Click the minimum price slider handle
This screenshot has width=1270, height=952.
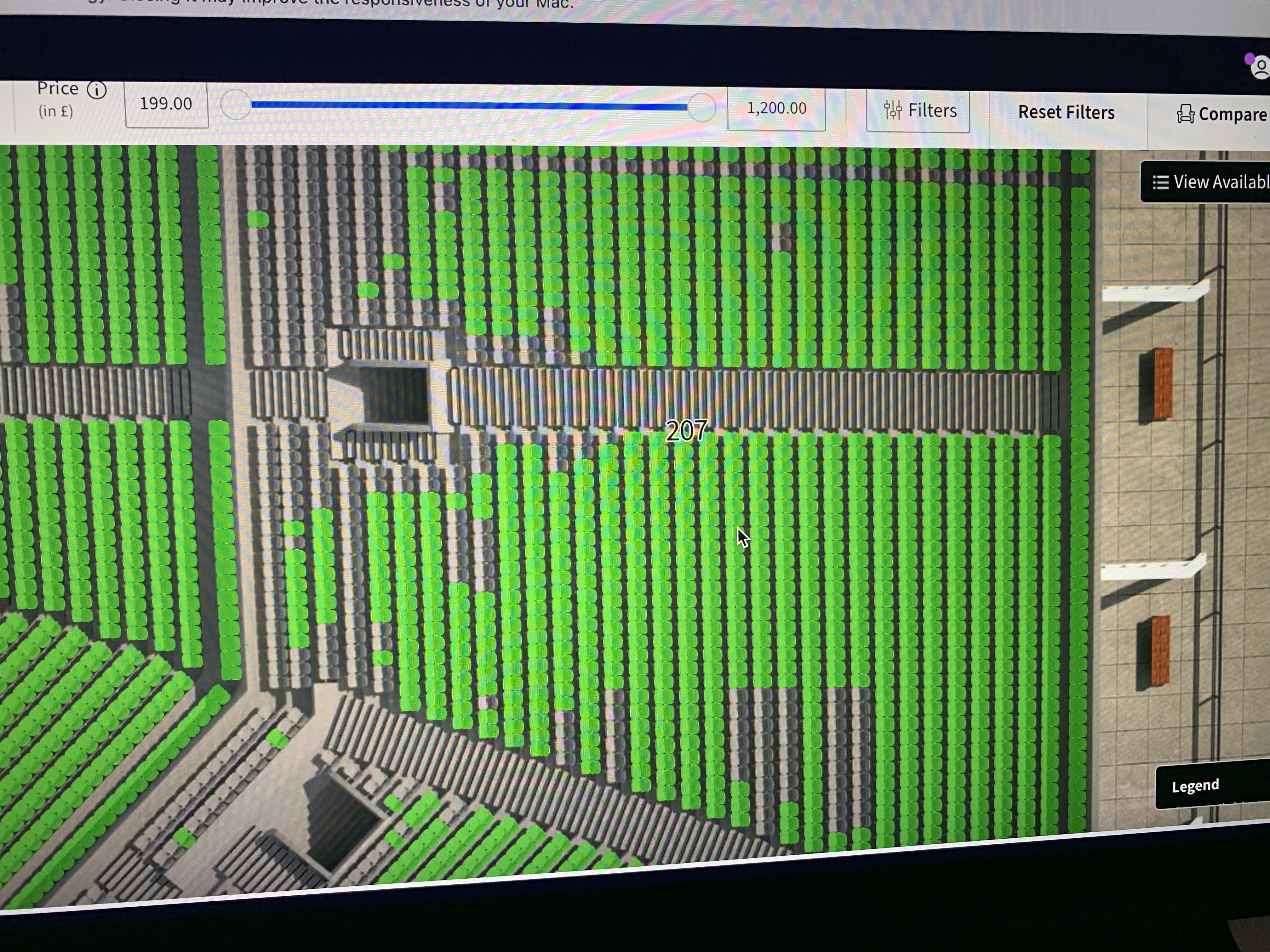tap(235, 105)
